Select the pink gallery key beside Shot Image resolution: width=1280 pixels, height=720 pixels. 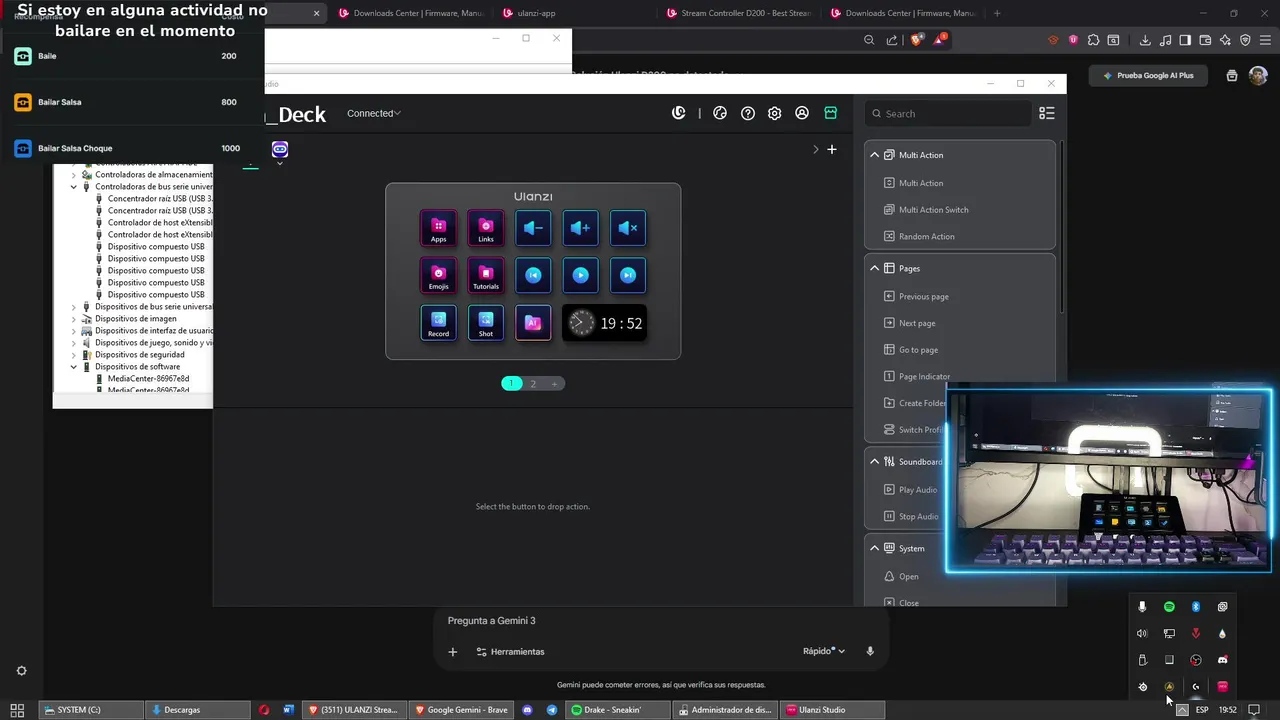pyautogui.click(x=533, y=323)
